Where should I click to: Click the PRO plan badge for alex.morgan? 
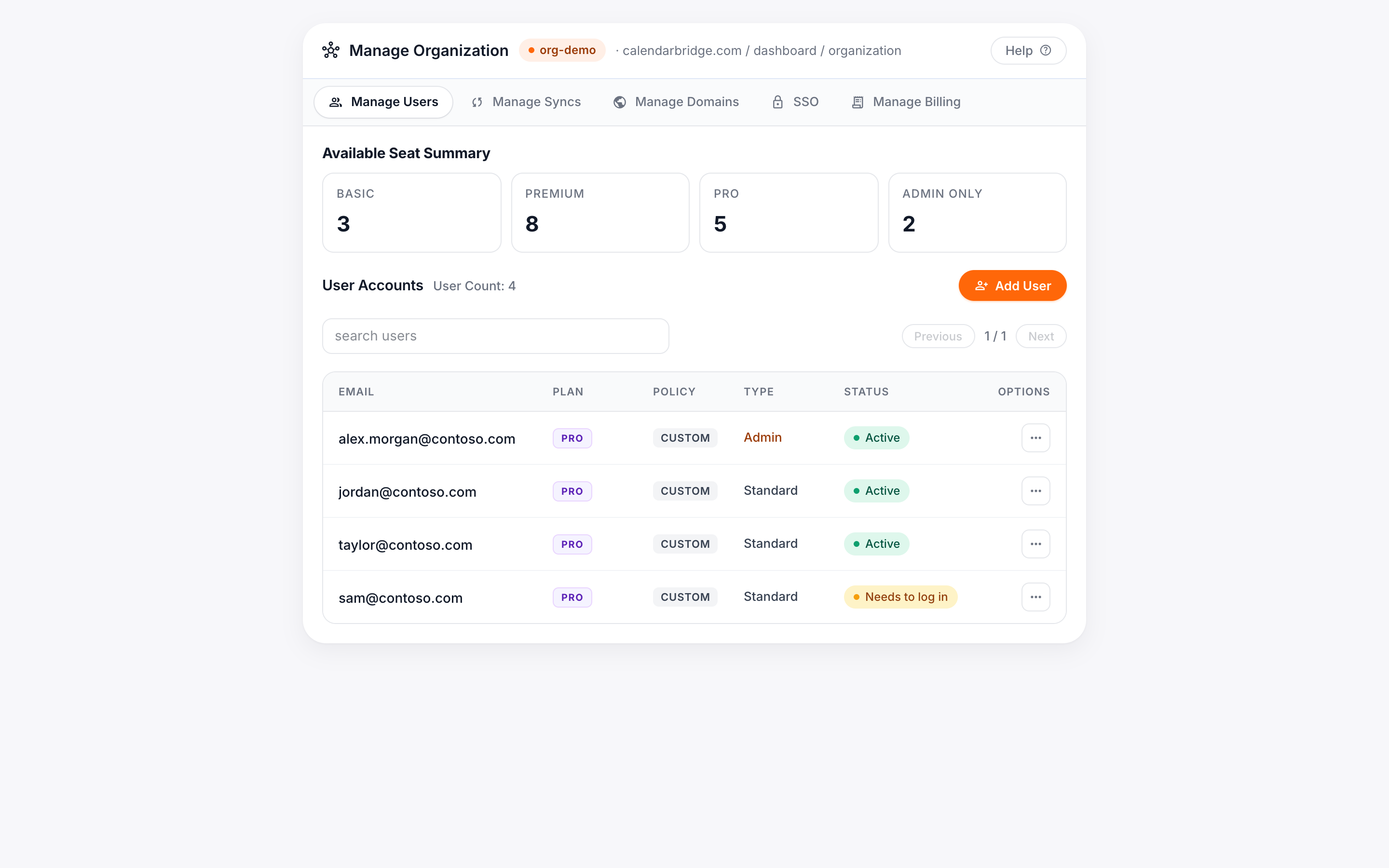tap(572, 438)
